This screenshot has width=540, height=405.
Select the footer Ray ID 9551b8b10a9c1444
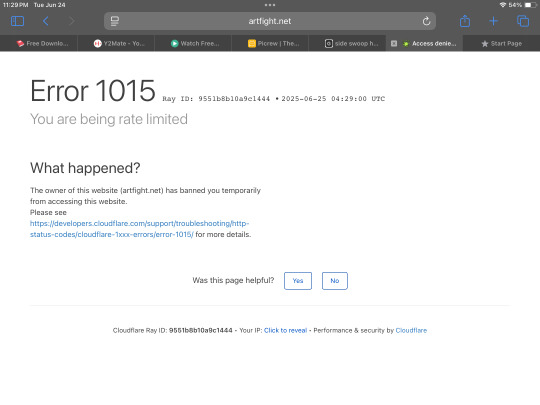pos(201,330)
